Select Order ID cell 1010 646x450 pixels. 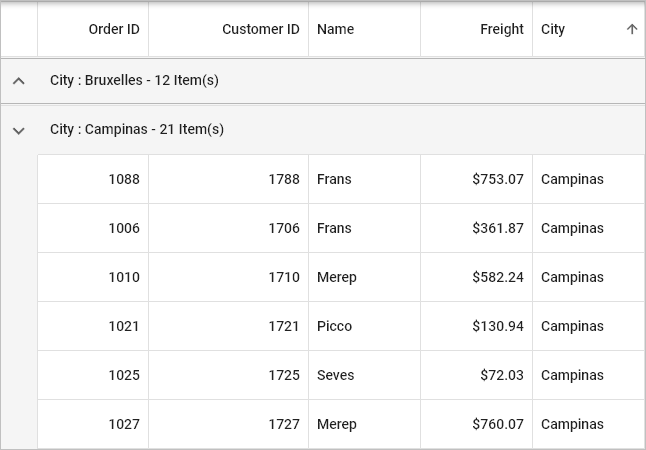tap(93, 277)
